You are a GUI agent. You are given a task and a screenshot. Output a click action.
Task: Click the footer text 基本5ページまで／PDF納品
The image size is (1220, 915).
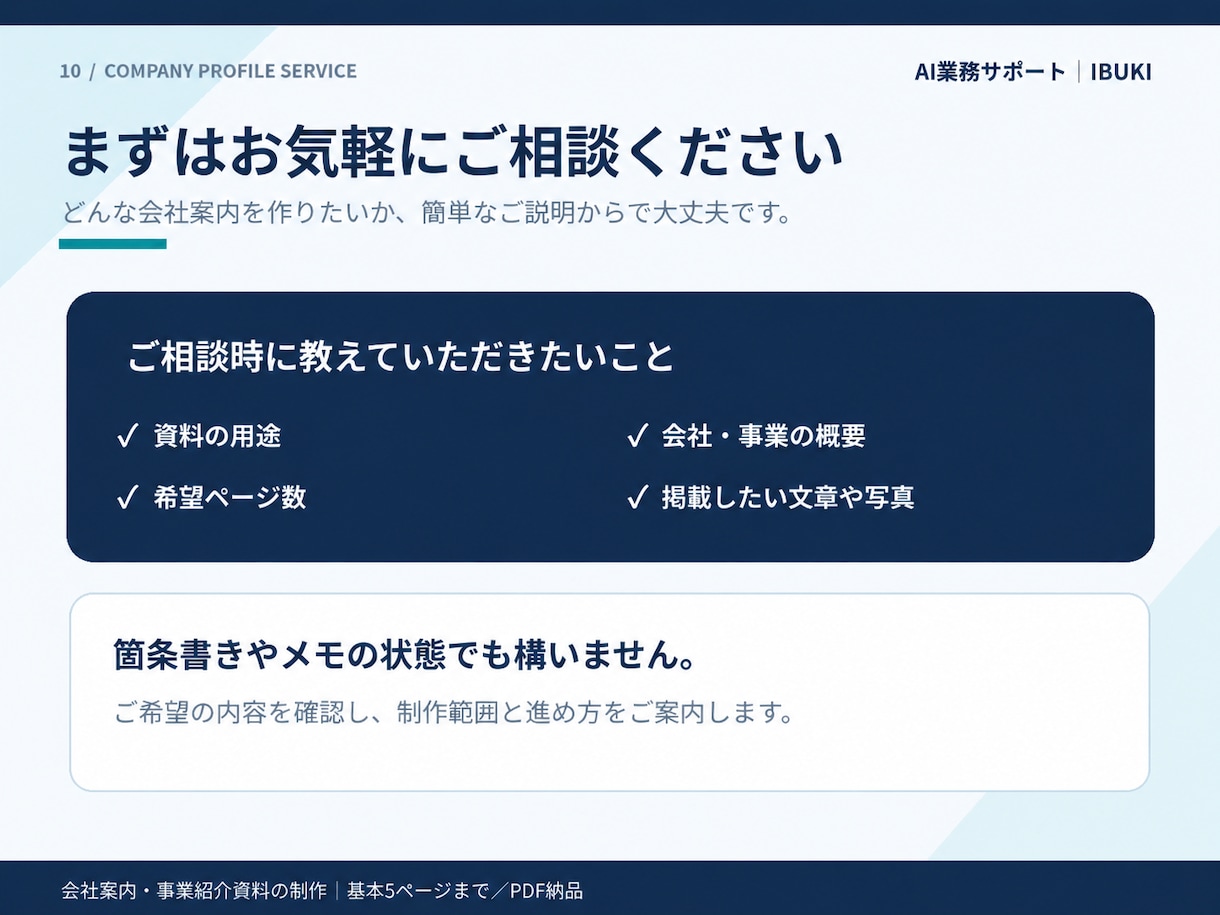[465, 890]
